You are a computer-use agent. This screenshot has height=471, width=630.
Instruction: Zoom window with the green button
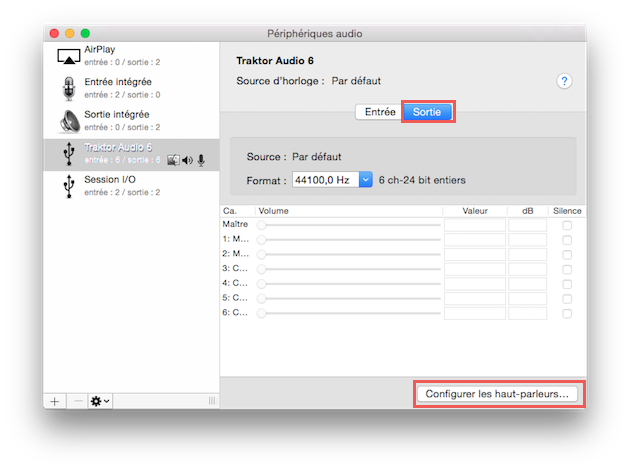[x=85, y=33]
